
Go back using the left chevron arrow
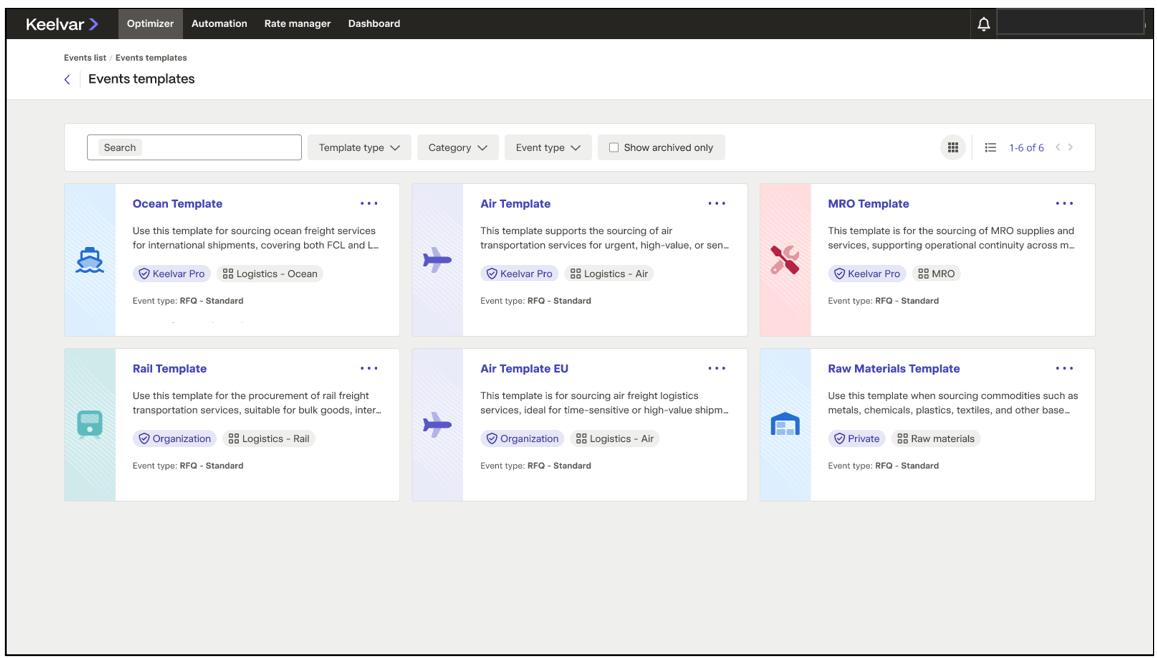[67, 79]
